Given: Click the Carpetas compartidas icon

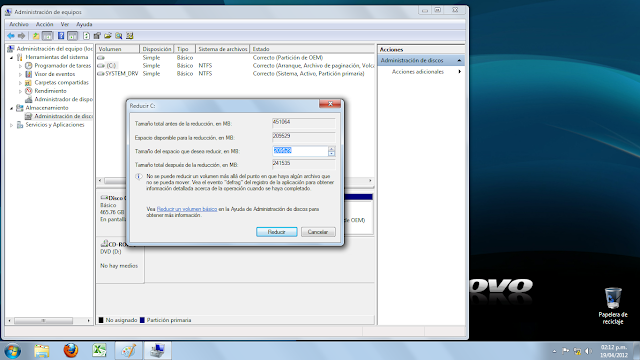Looking at the screenshot, I should pos(28,82).
